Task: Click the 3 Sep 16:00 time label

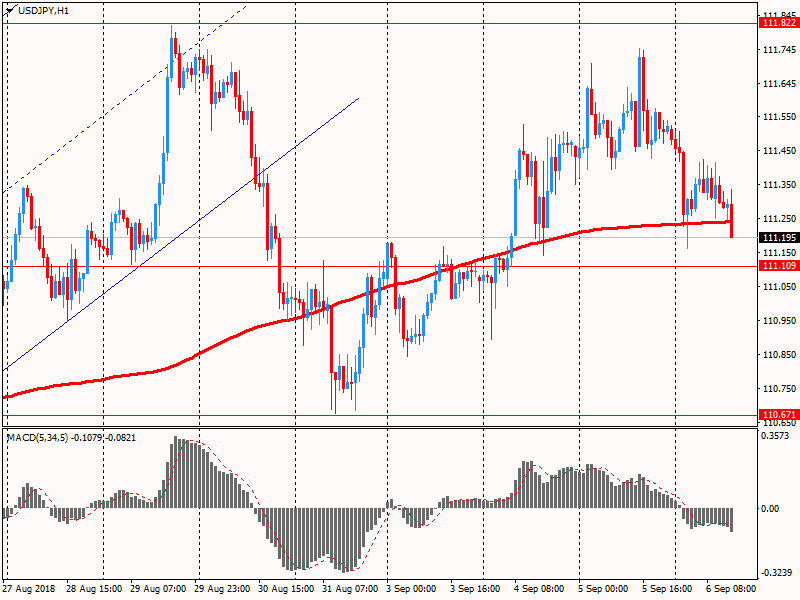Action: [x=475, y=589]
